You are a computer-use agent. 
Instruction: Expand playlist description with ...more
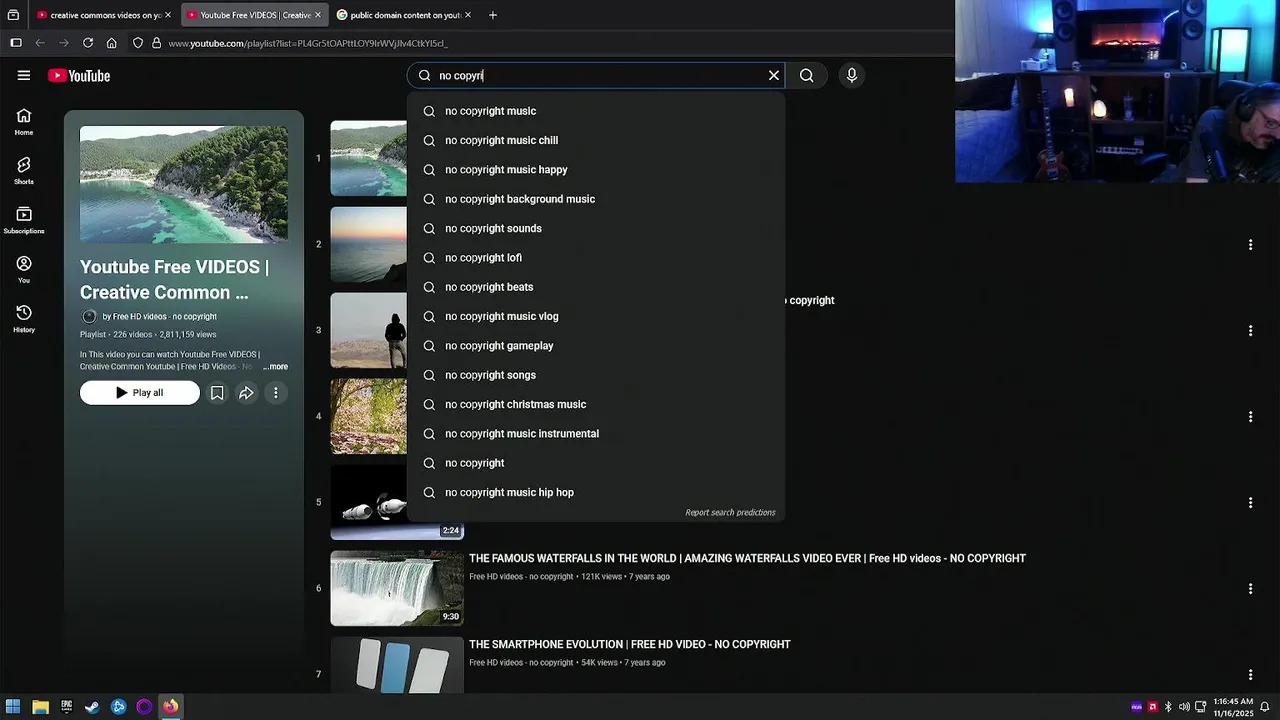(275, 367)
